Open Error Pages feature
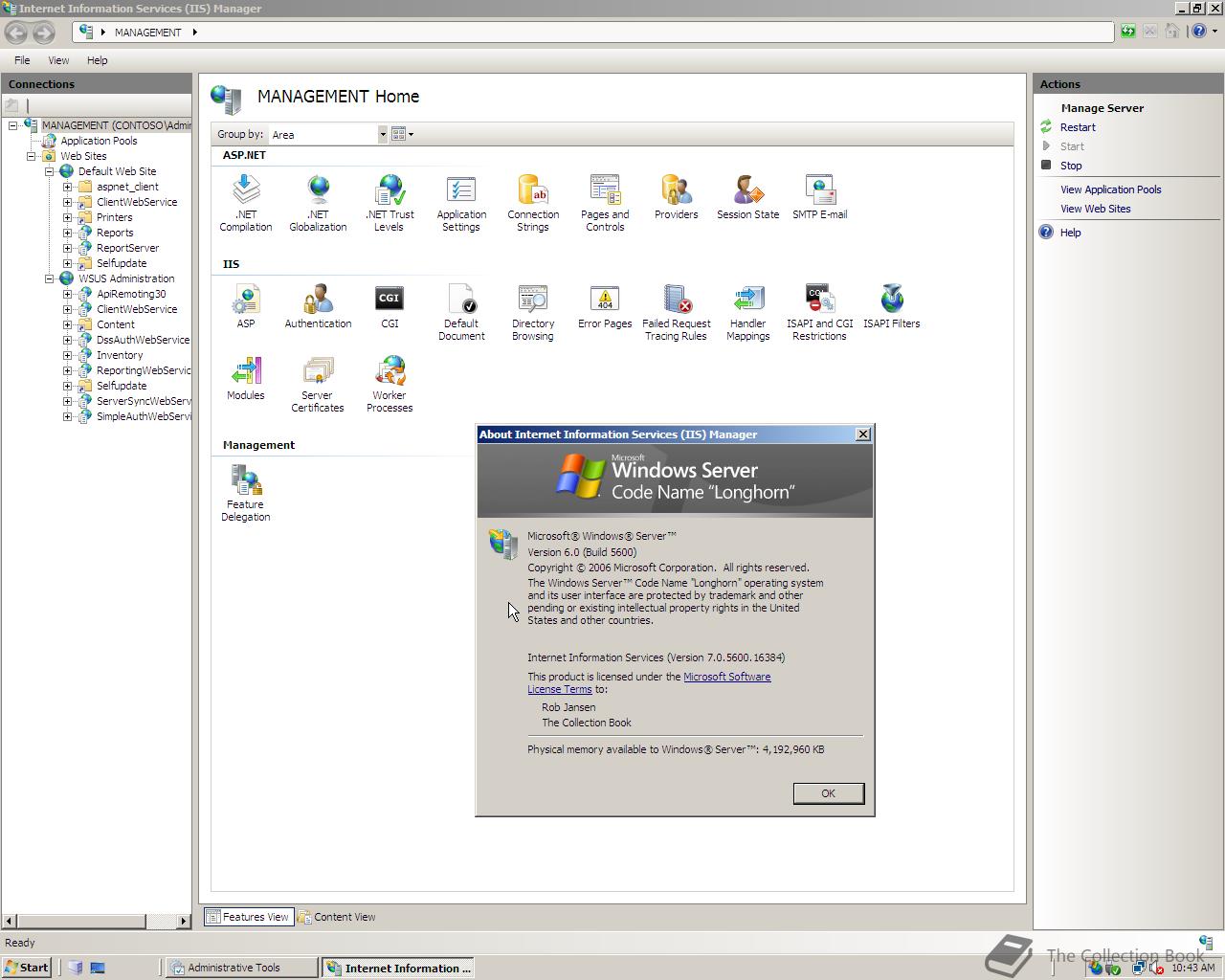 click(x=605, y=305)
